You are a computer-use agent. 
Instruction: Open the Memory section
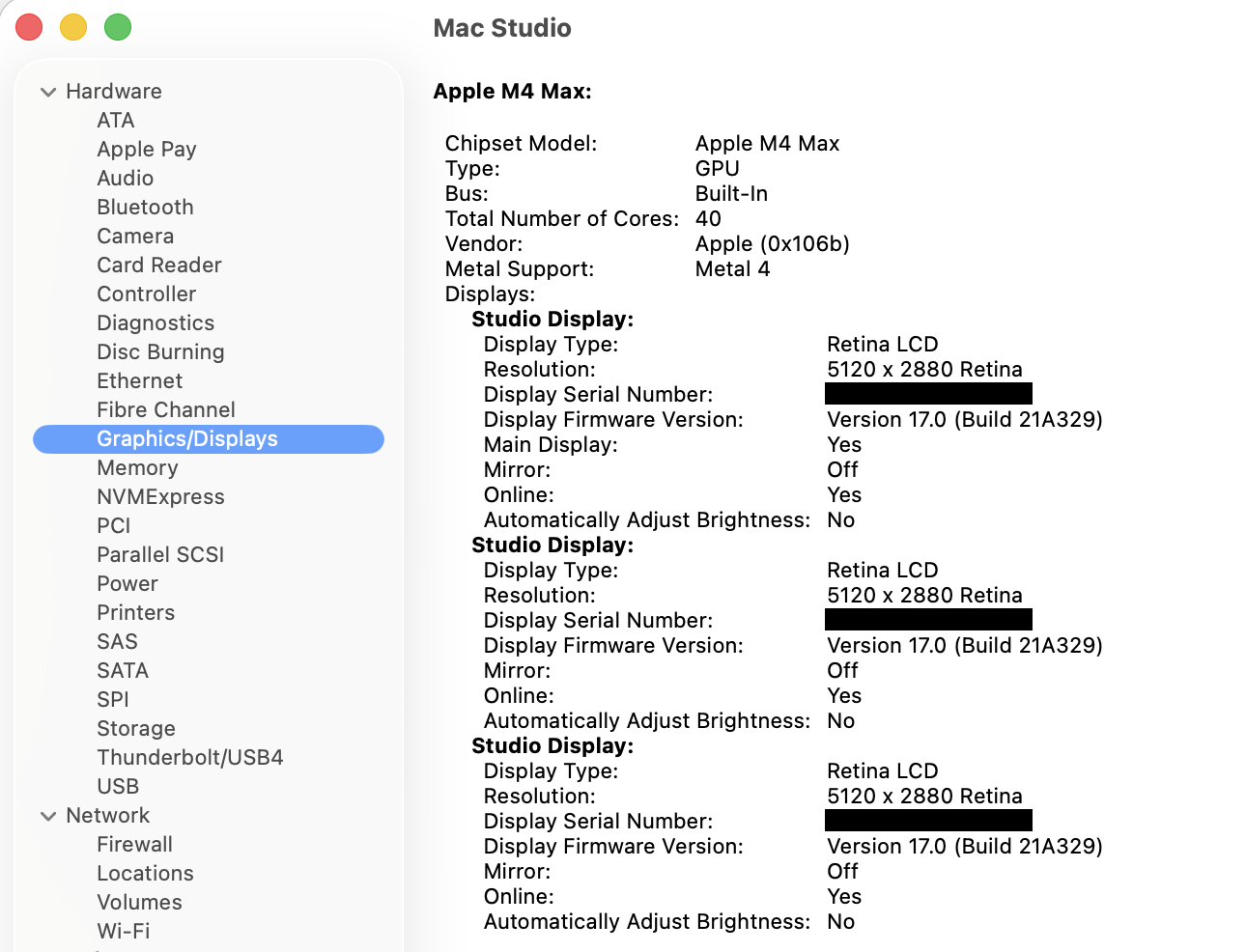pyautogui.click(x=137, y=467)
